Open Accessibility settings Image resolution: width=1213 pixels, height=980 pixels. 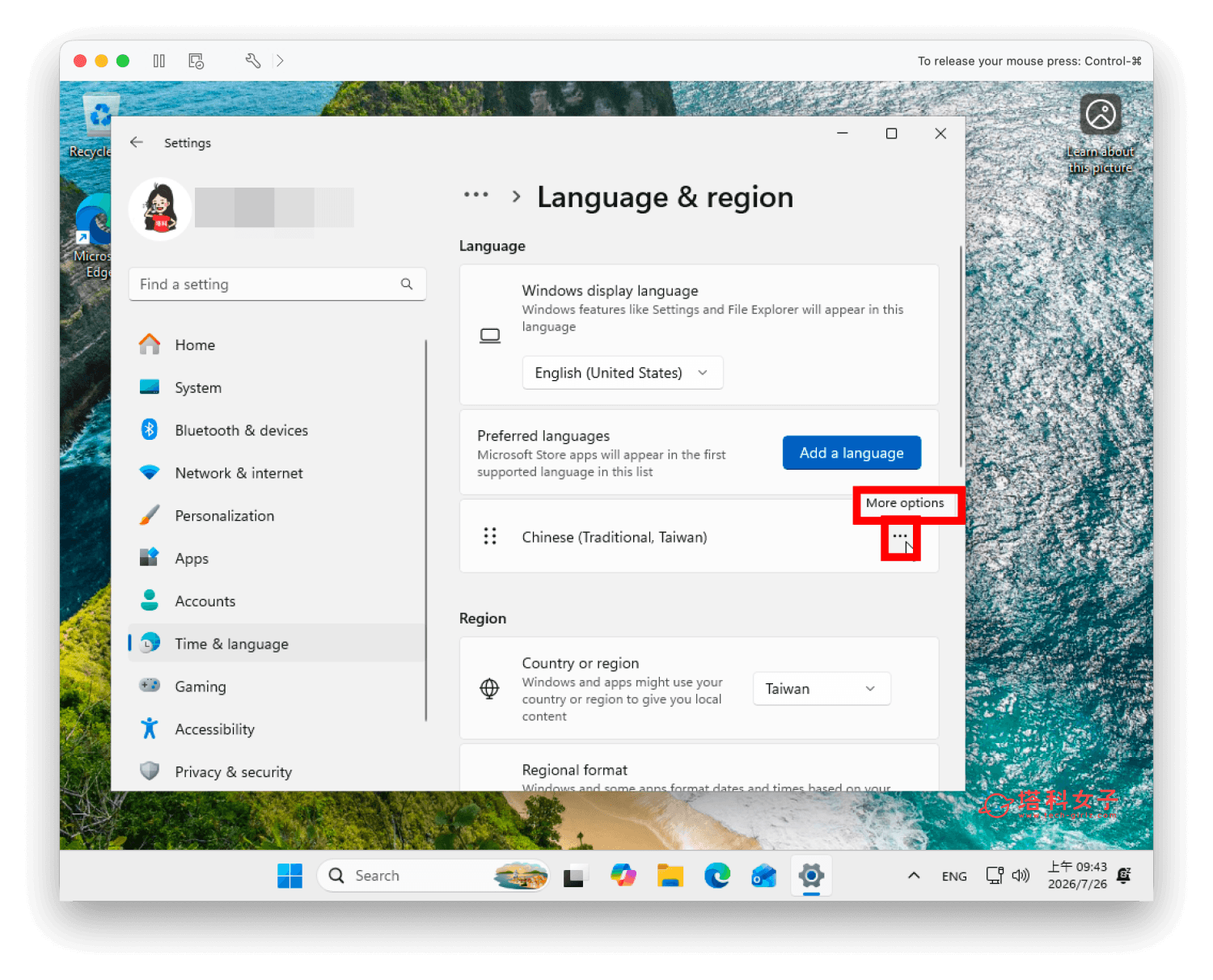tap(277, 729)
